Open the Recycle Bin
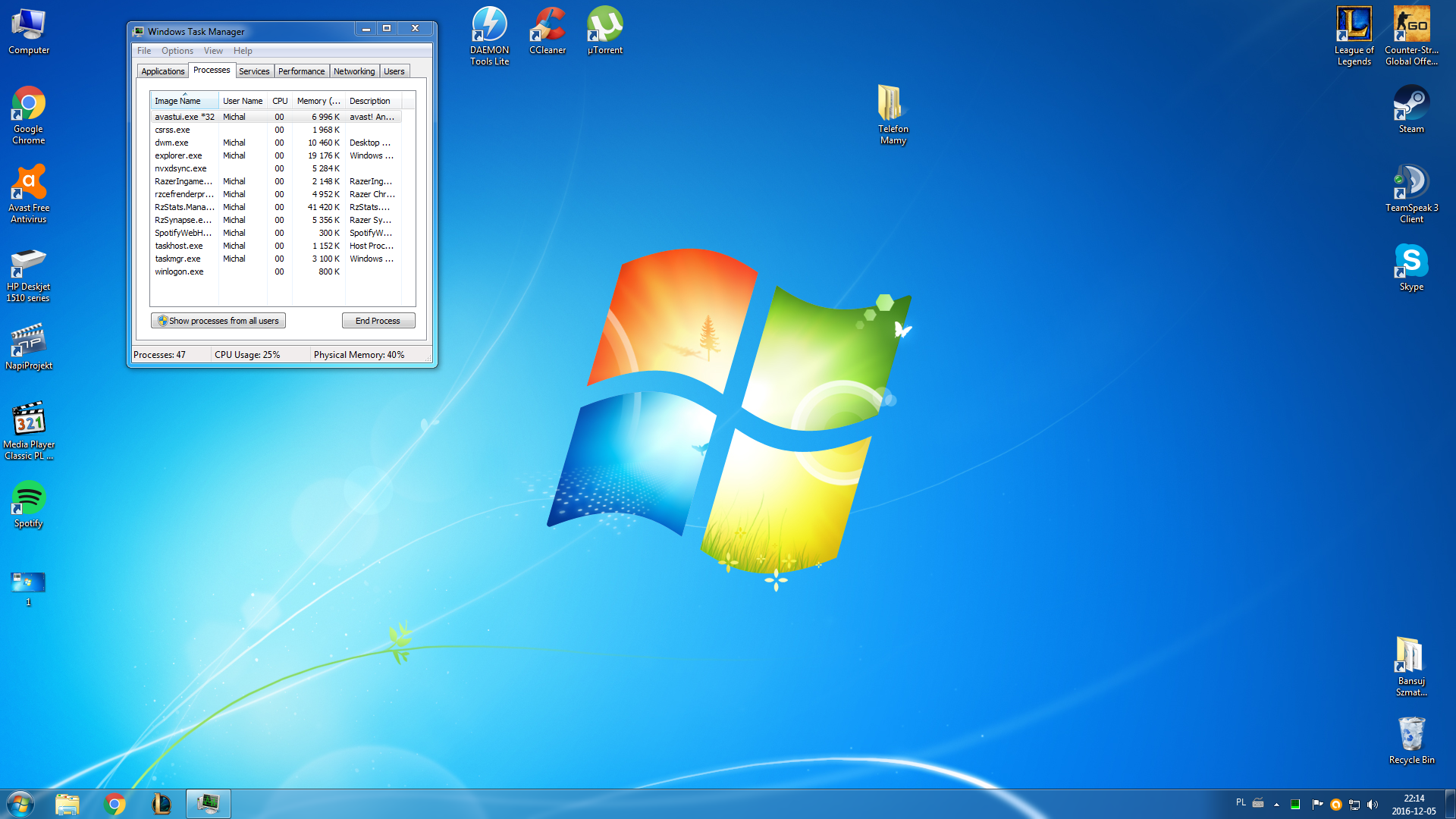Image resolution: width=1456 pixels, height=819 pixels. (1412, 740)
